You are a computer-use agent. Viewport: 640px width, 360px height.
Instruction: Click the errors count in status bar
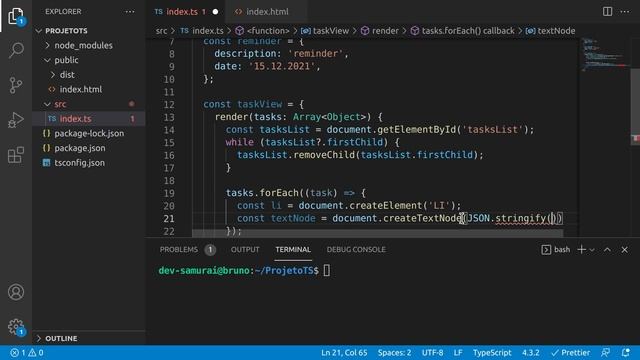[x=18, y=353]
